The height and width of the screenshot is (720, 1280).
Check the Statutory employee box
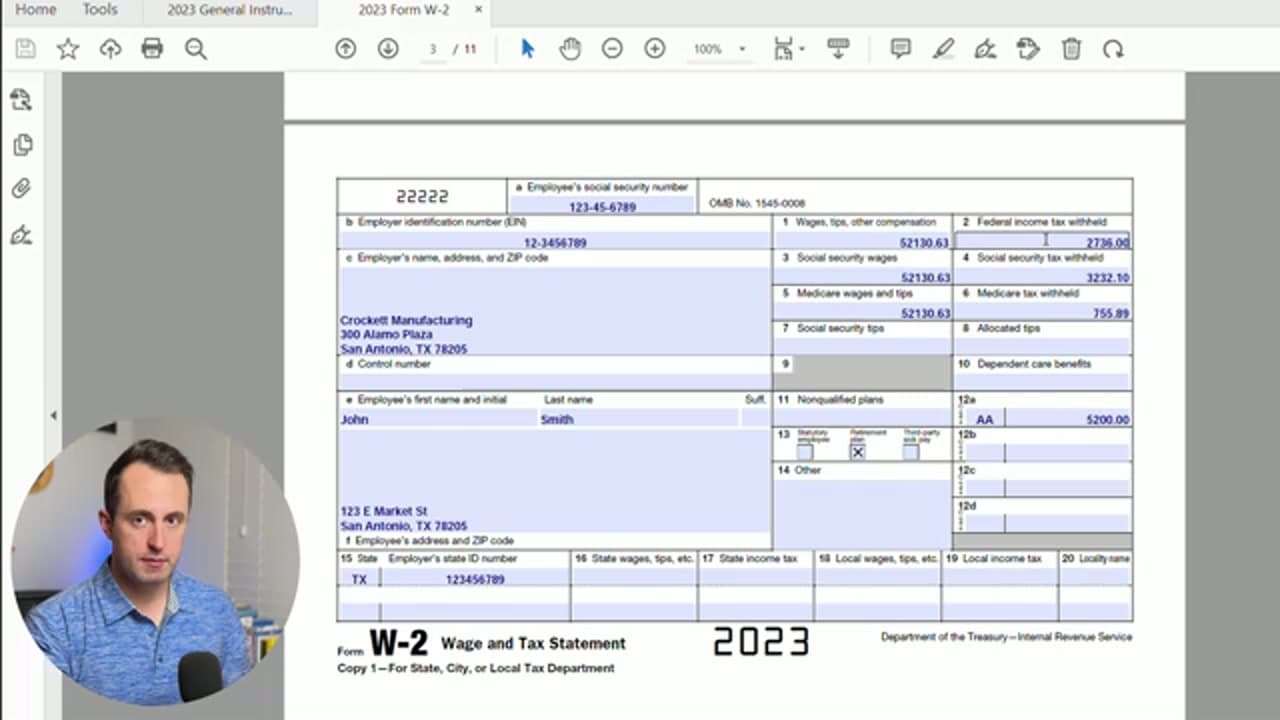(805, 452)
